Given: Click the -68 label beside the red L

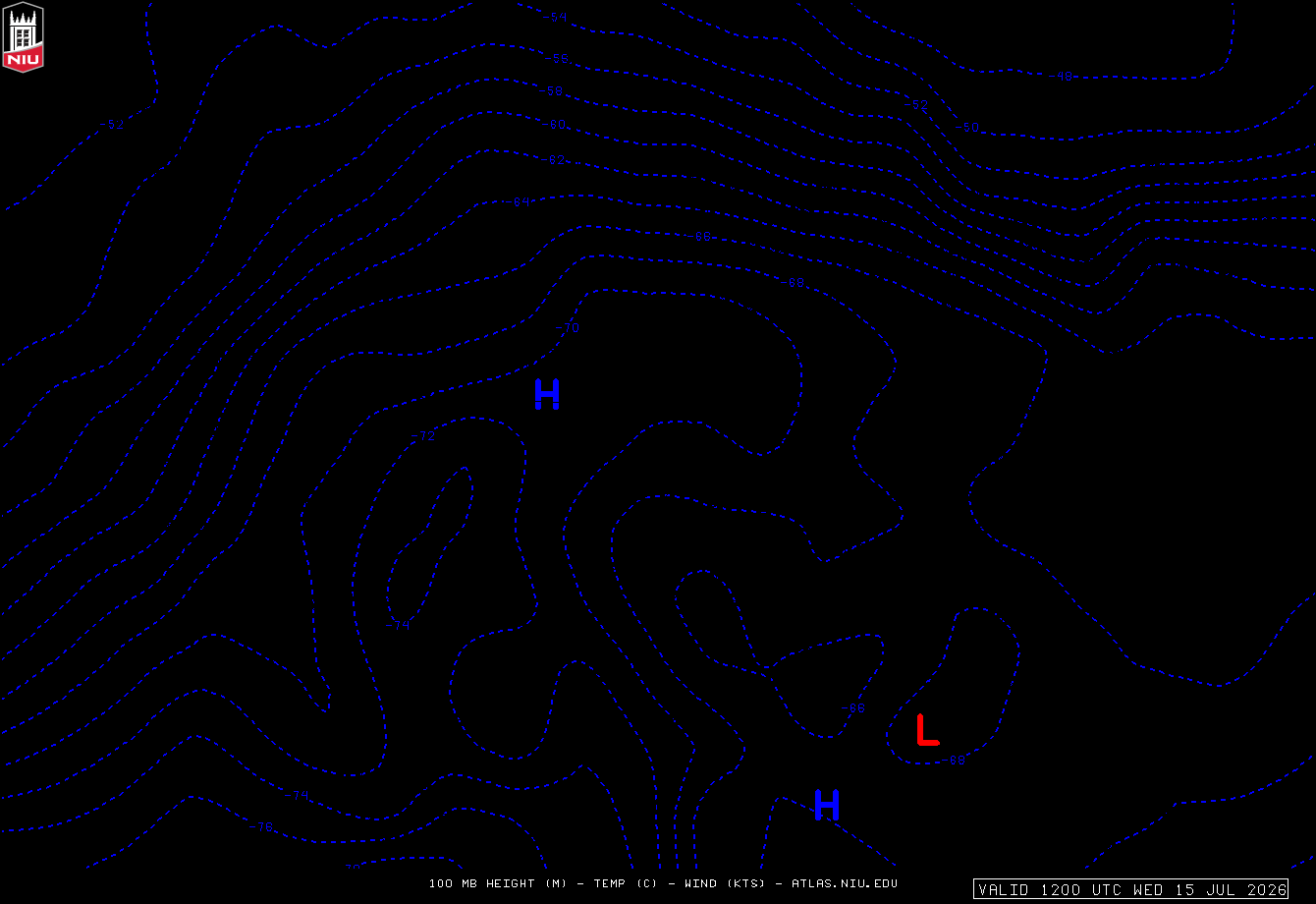Looking at the screenshot, I should click(x=954, y=760).
